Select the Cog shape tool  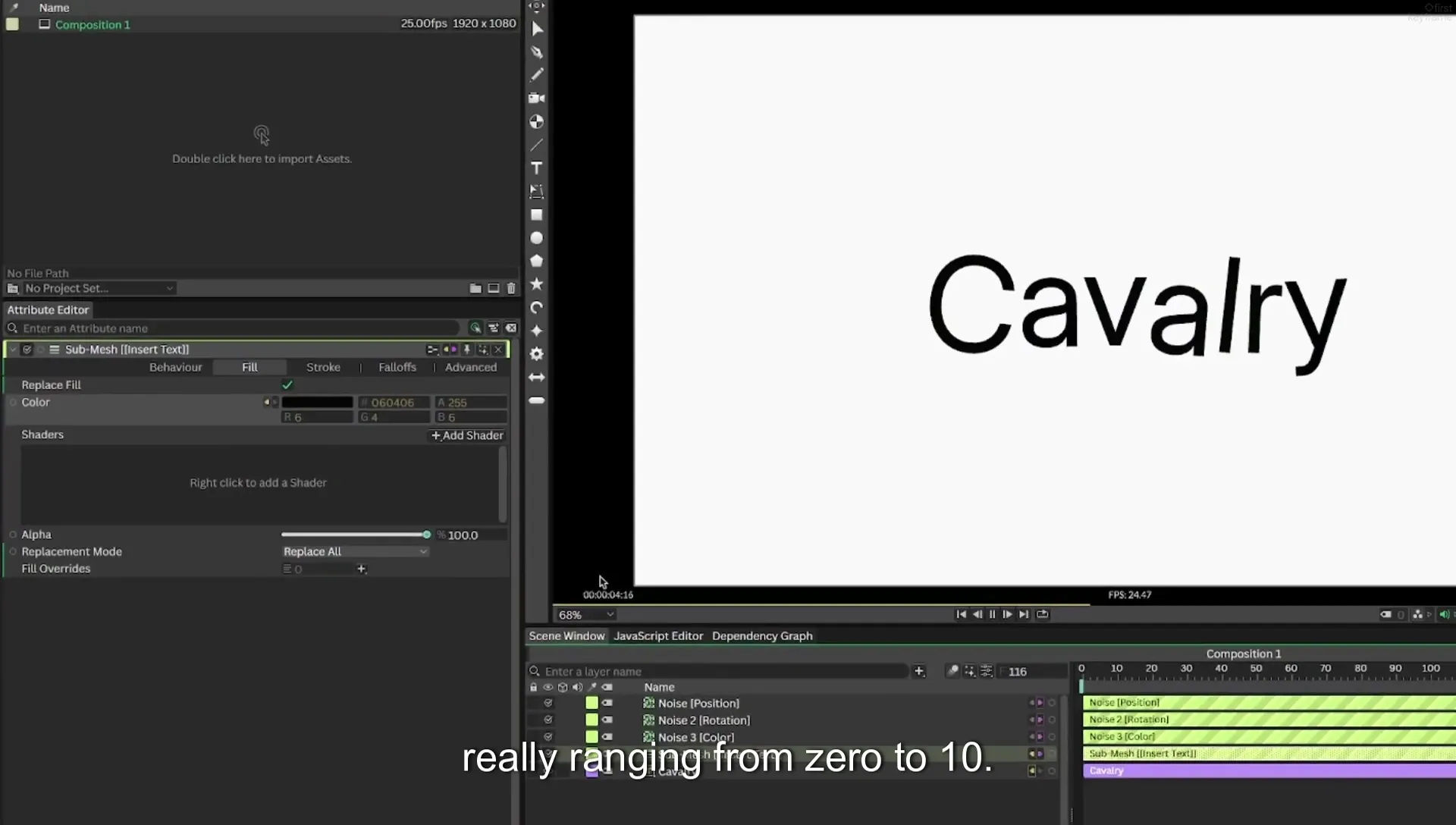pos(537,354)
